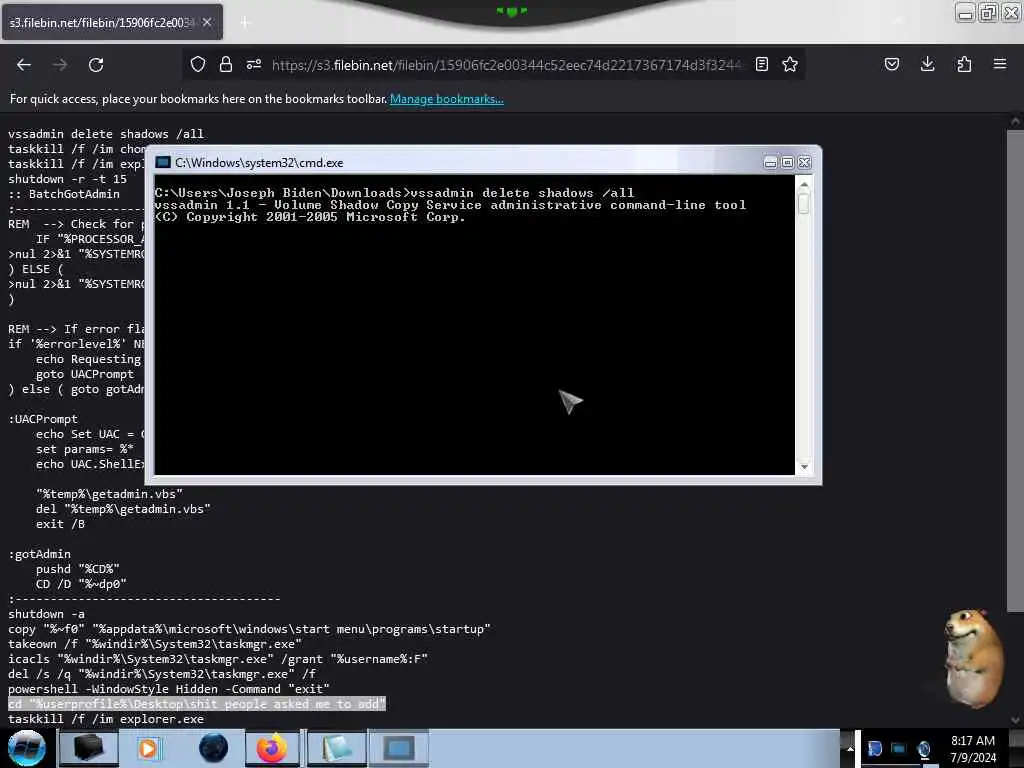Open the tracking protection shield icon
This screenshot has height=768, width=1024.
tap(198, 64)
